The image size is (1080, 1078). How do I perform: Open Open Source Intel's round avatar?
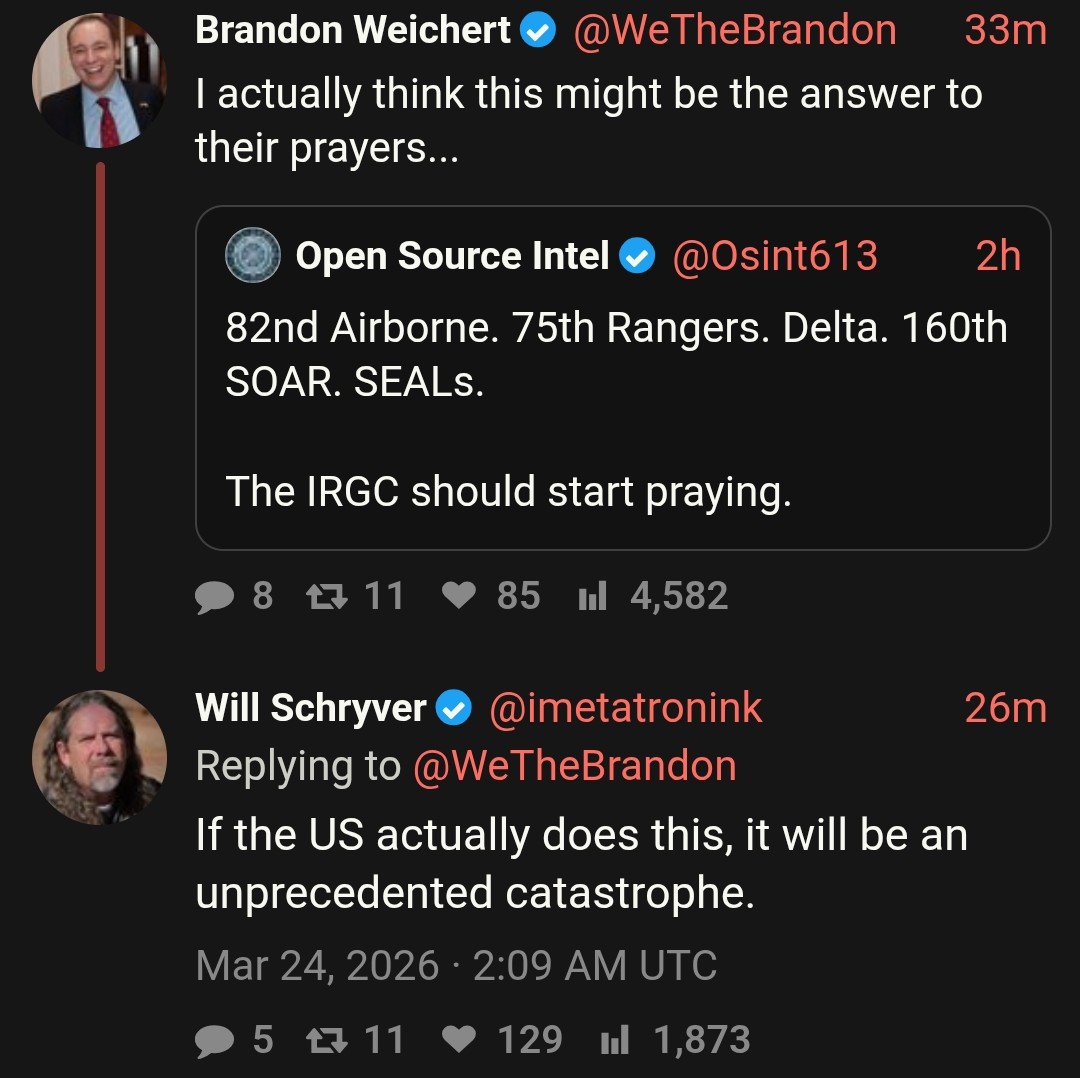click(x=253, y=256)
